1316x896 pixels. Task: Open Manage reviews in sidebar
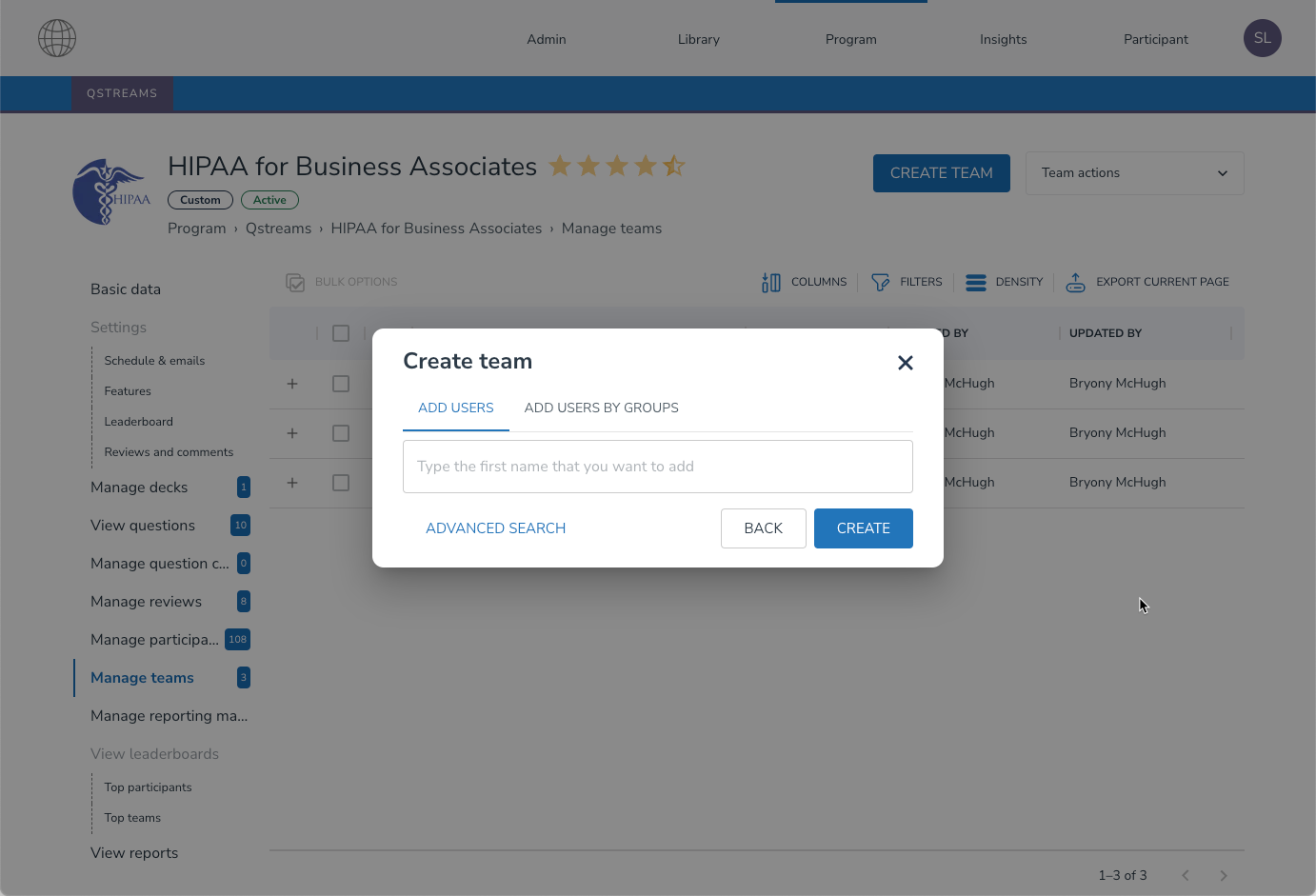(146, 602)
